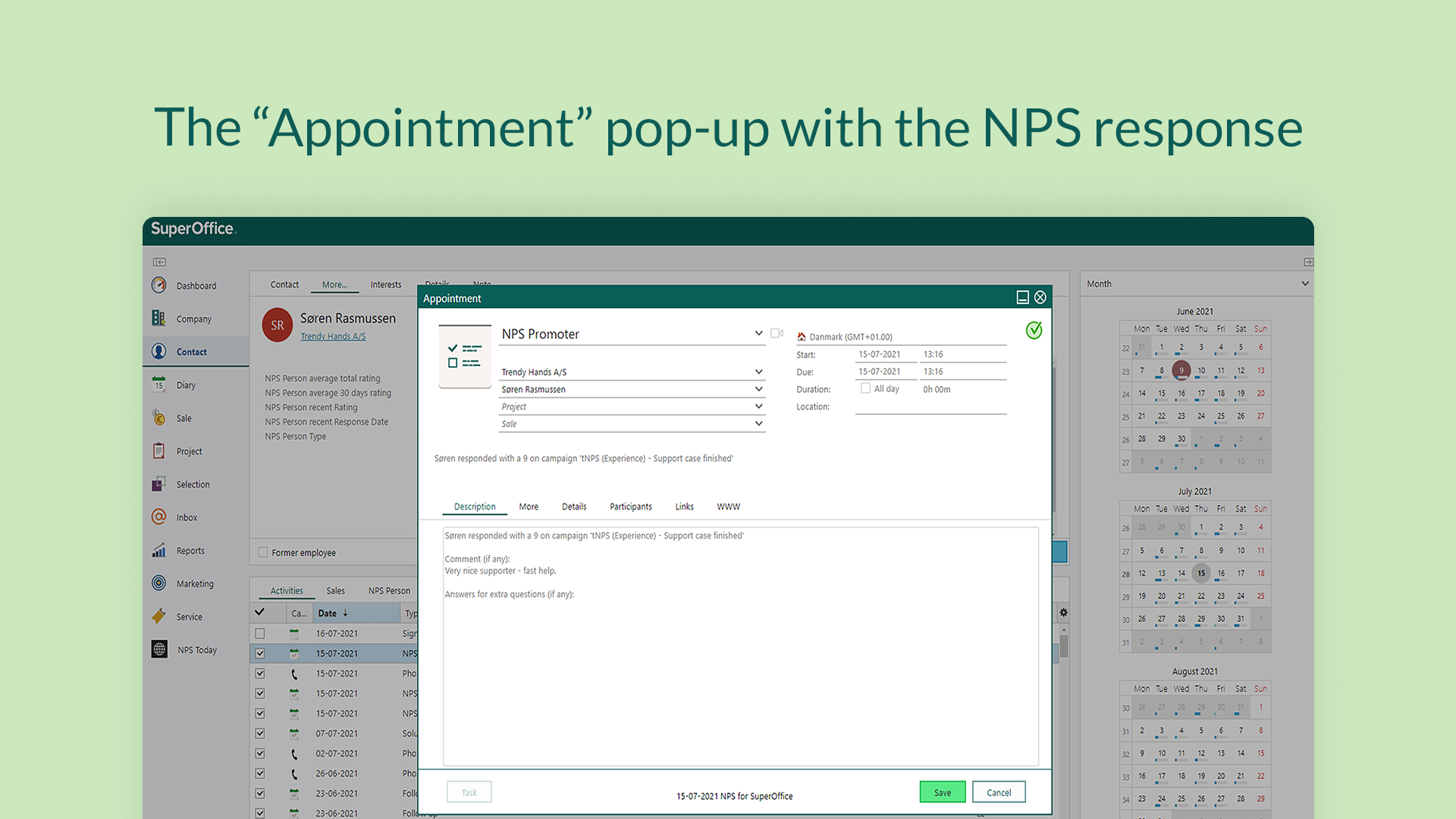The height and width of the screenshot is (819, 1456).
Task: Uncheck the 23-06-2021 Follow activity checkbox
Action: point(260,794)
